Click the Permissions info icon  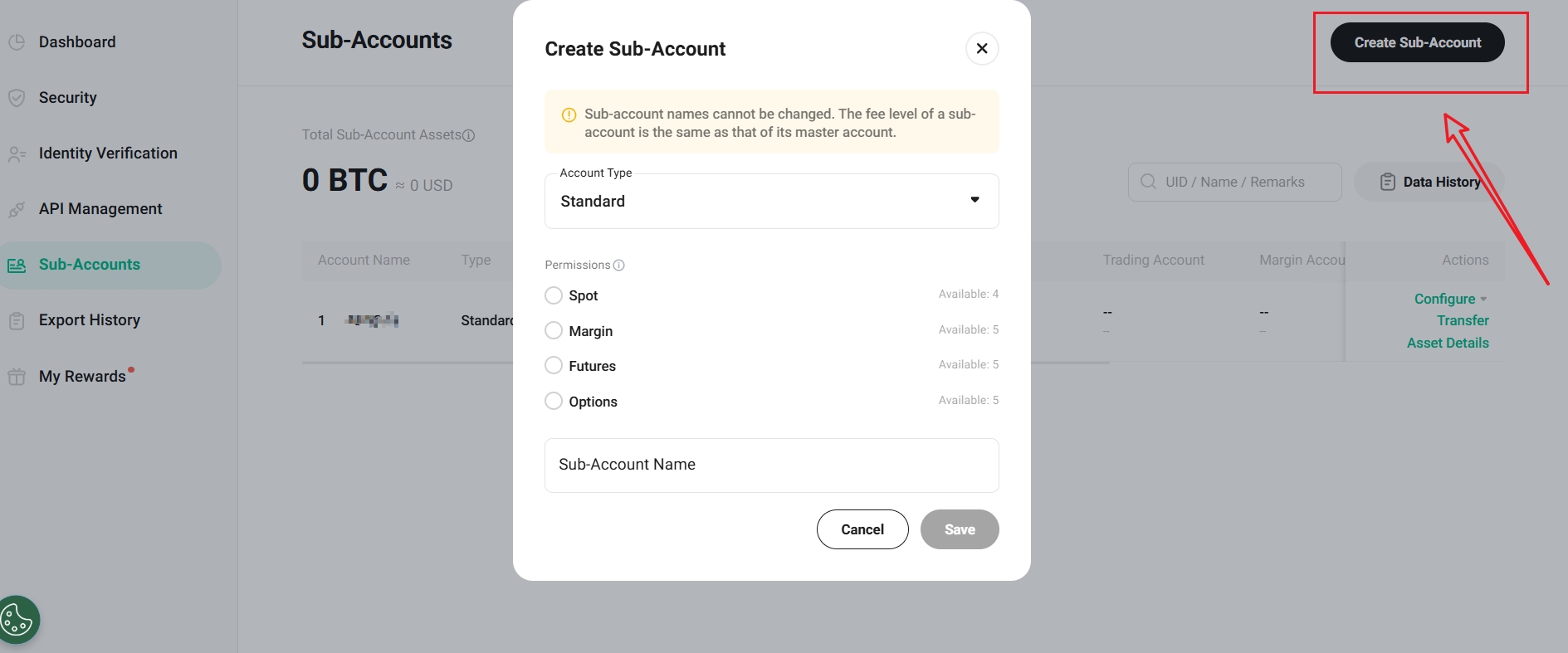coord(618,266)
